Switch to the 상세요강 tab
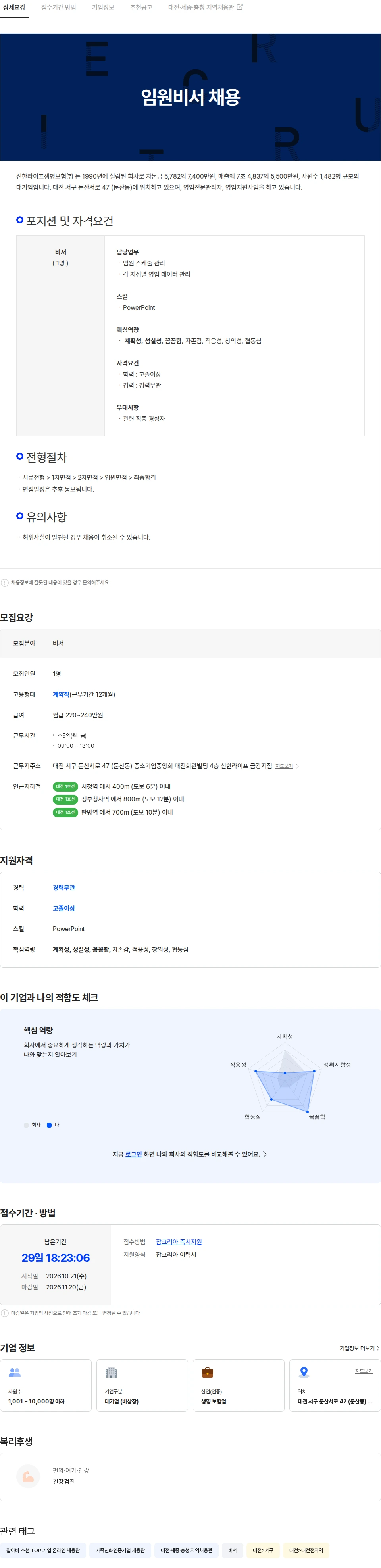 (x=14, y=7)
